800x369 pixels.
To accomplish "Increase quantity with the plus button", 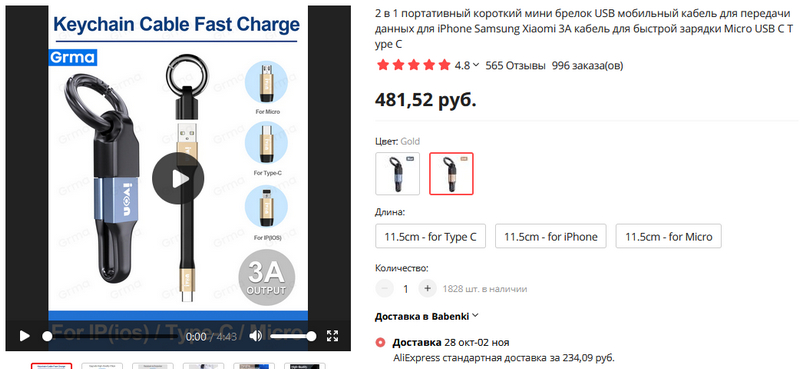I will click(x=428, y=288).
